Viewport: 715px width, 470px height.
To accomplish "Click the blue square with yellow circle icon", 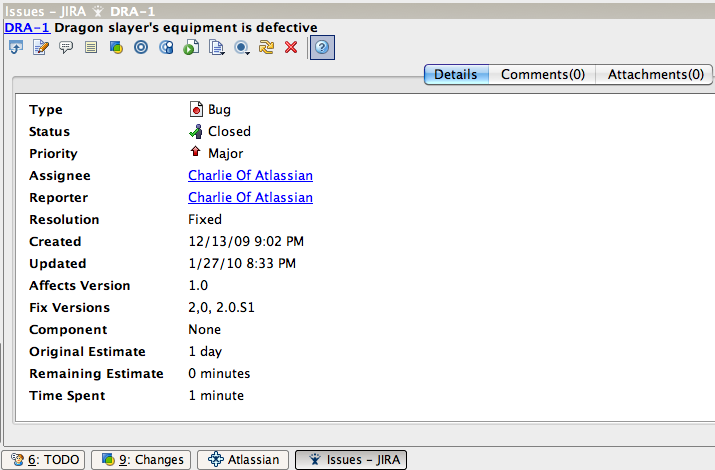I will (116, 47).
